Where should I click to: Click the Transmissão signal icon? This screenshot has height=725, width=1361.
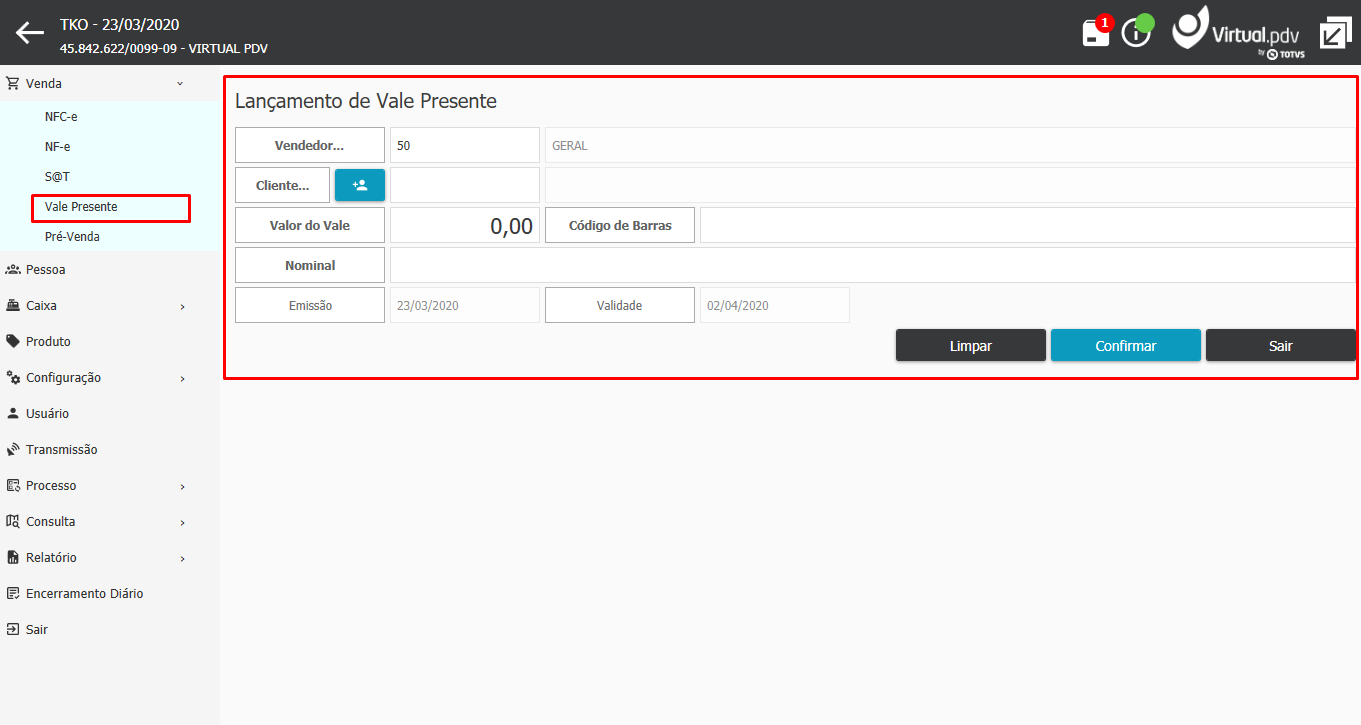pyautogui.click(x=13, y=450)
